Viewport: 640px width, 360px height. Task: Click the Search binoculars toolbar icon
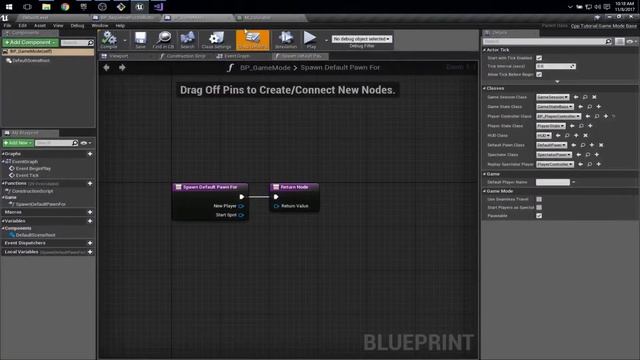187,40
